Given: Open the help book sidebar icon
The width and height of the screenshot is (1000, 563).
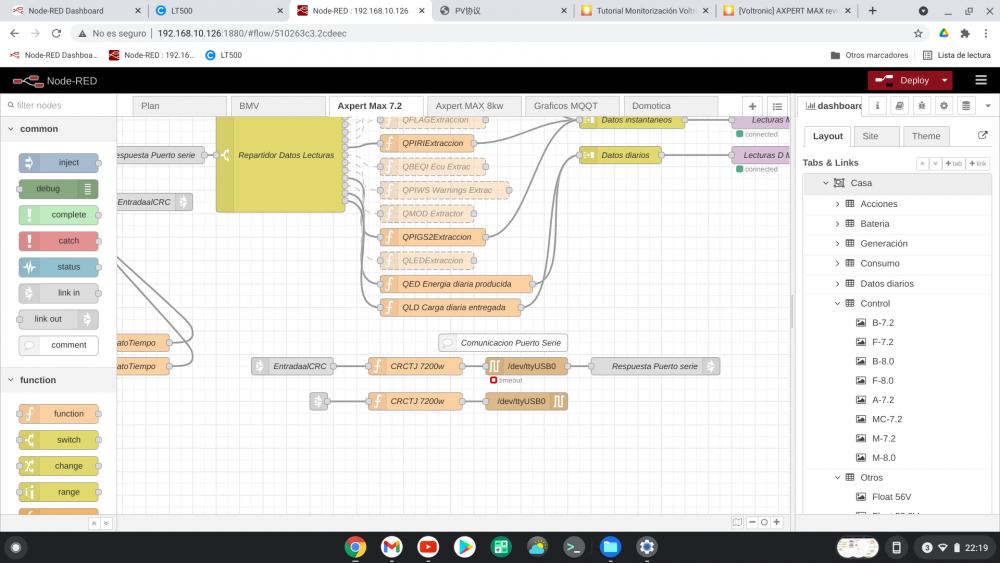Looking at the screenshot, I should click(899, 106).
